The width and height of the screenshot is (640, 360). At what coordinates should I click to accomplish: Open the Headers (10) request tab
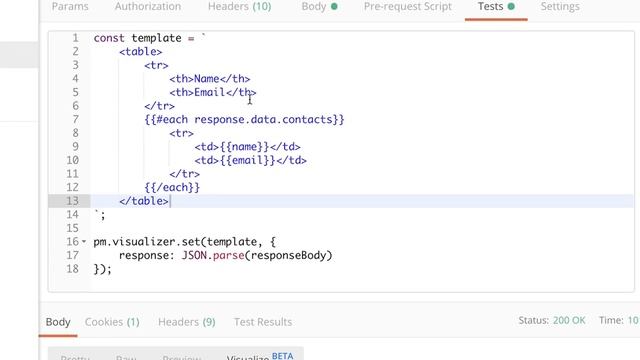click(x=240, y=7)
